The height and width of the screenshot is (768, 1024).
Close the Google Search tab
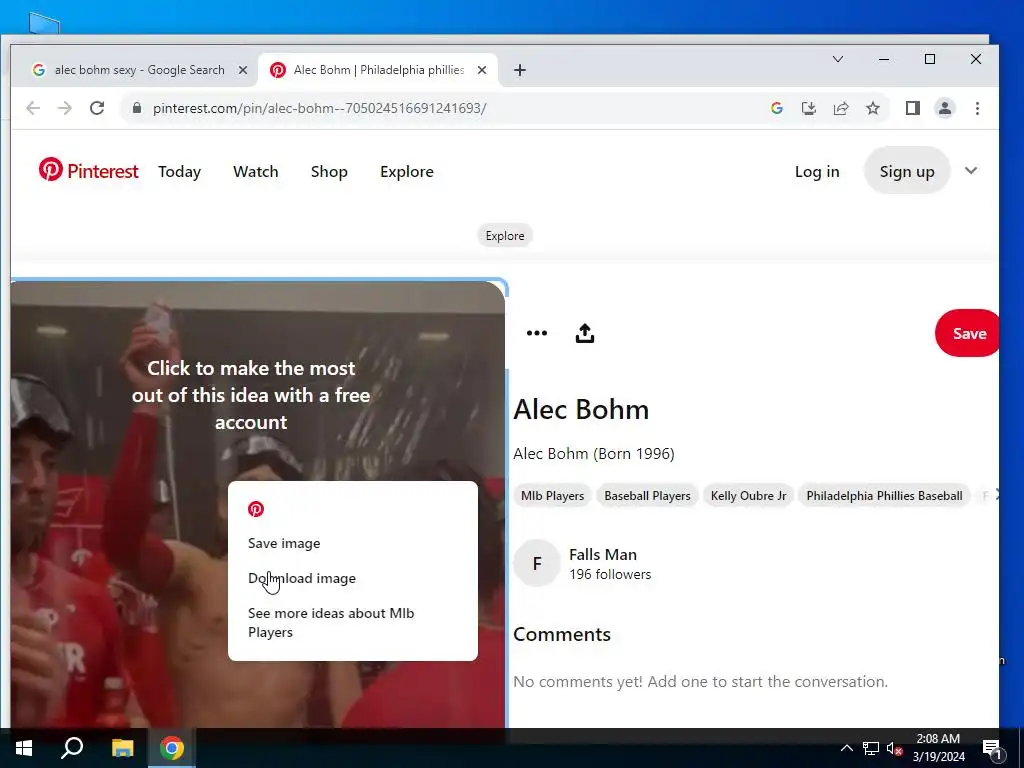coord(243,70)
